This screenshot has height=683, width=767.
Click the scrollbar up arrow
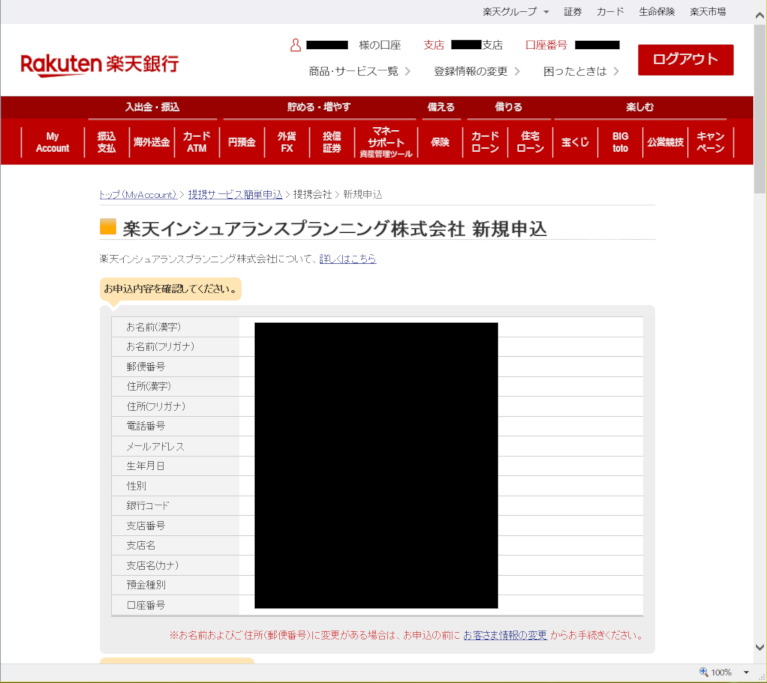(760, 15)
